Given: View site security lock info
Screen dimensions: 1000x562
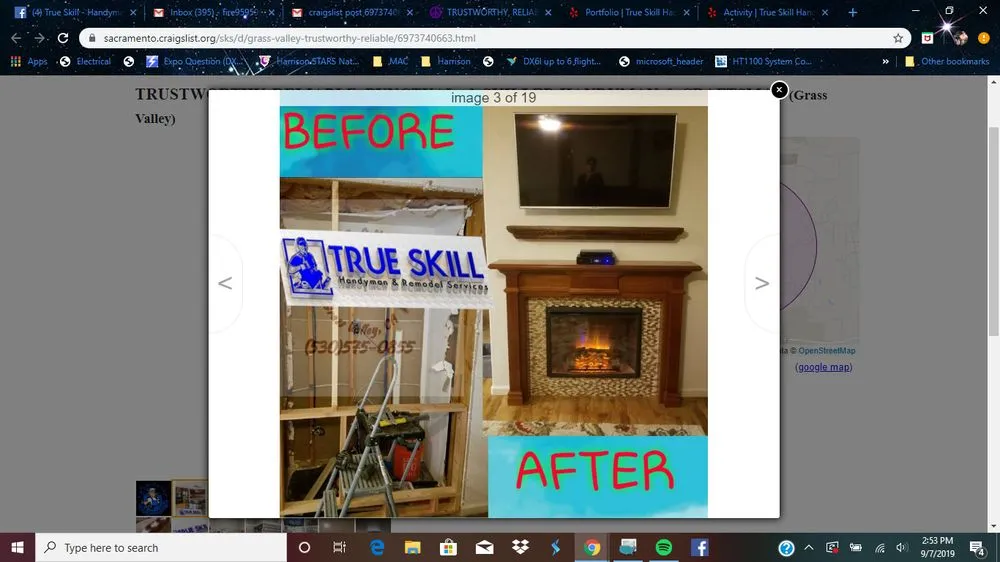Looking at the screenshot, I should (92, 38).
